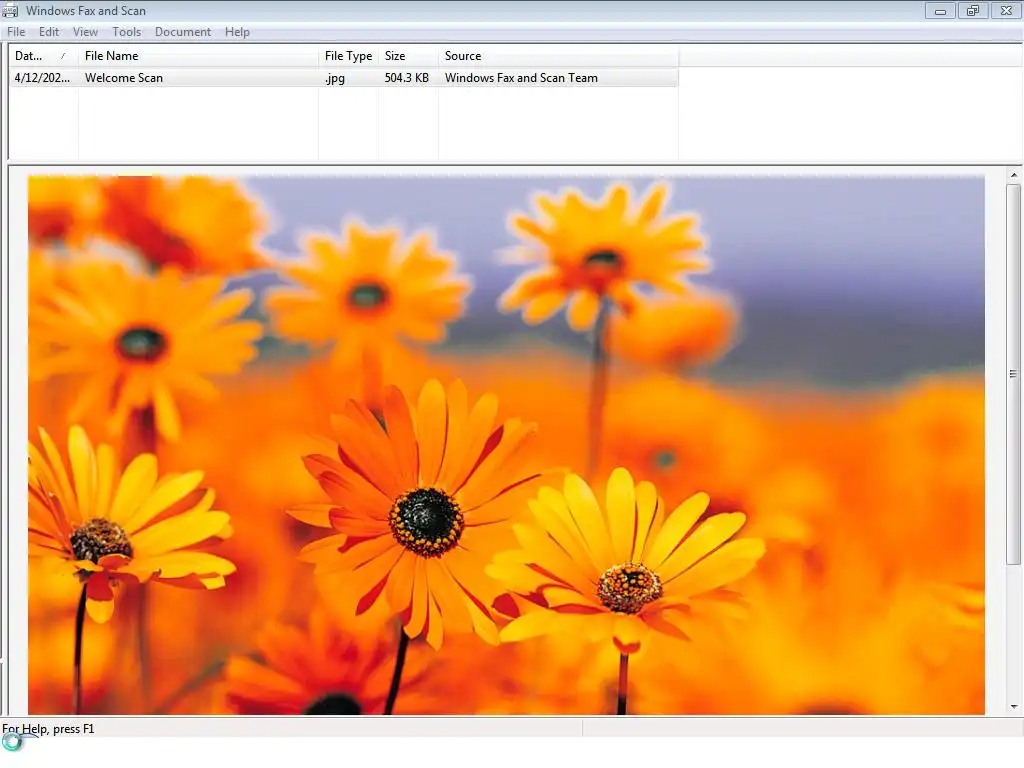Open the Help menu

click(x=237, y=32)
